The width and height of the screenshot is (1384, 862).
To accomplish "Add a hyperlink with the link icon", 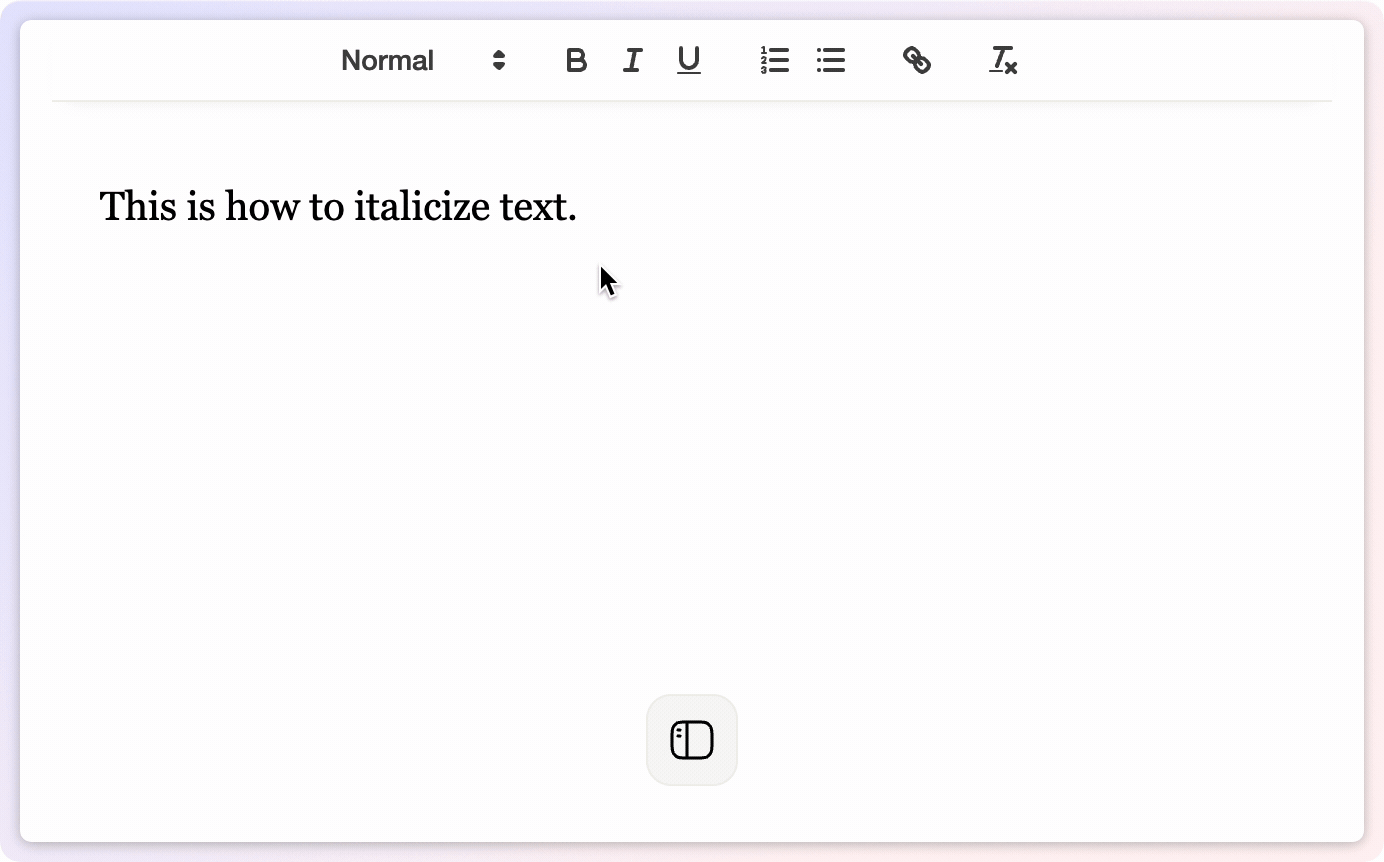I will (917, 61).
